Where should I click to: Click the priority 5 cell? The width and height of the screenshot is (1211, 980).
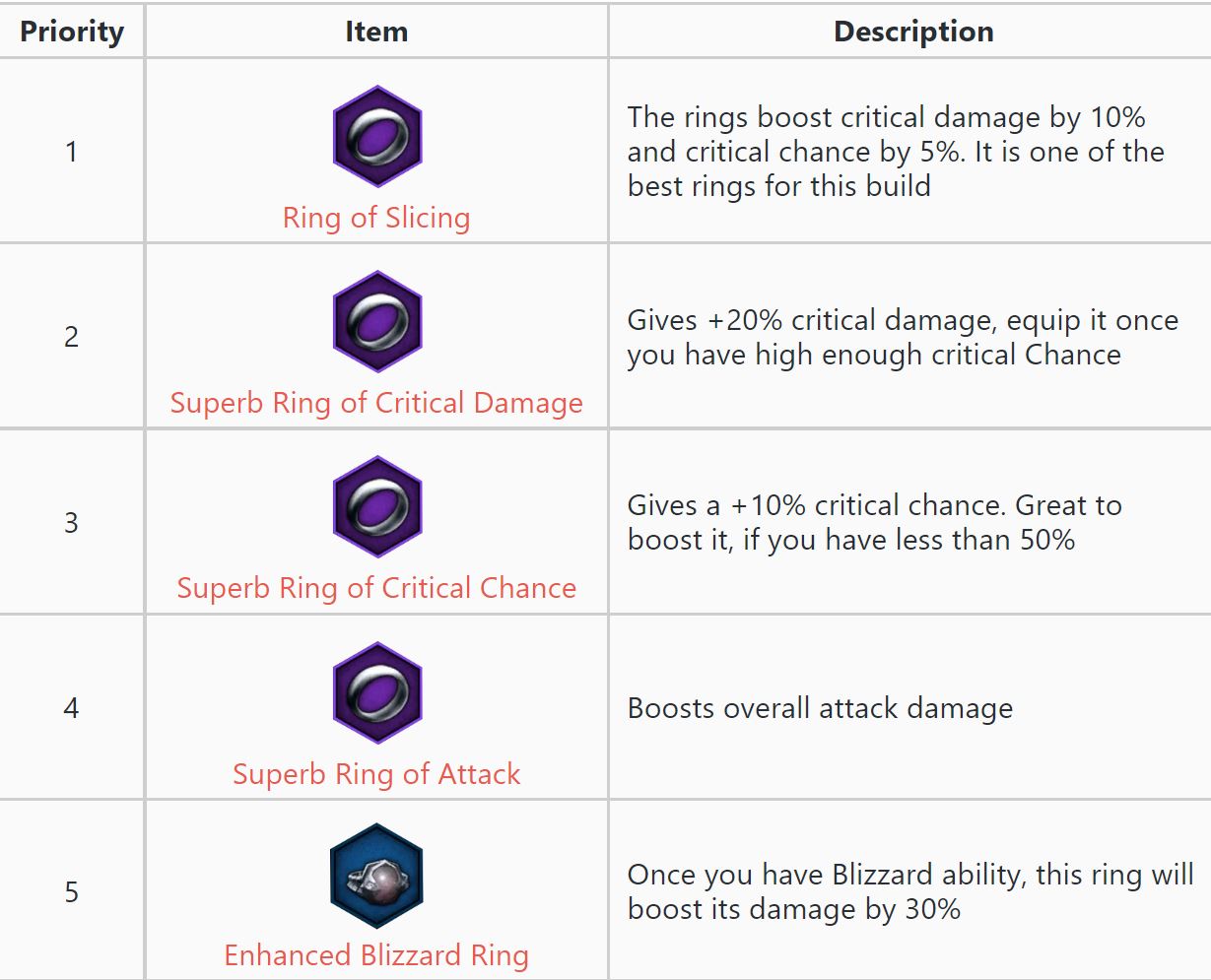pyautogui.click(x=71, y=892)
